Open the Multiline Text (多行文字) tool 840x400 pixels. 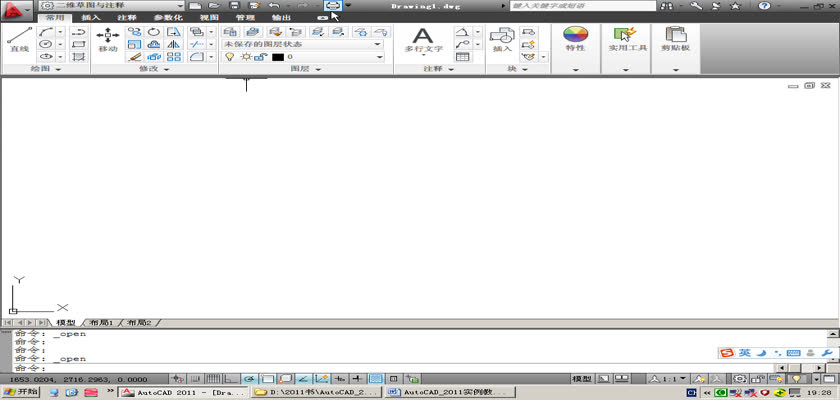423,40
